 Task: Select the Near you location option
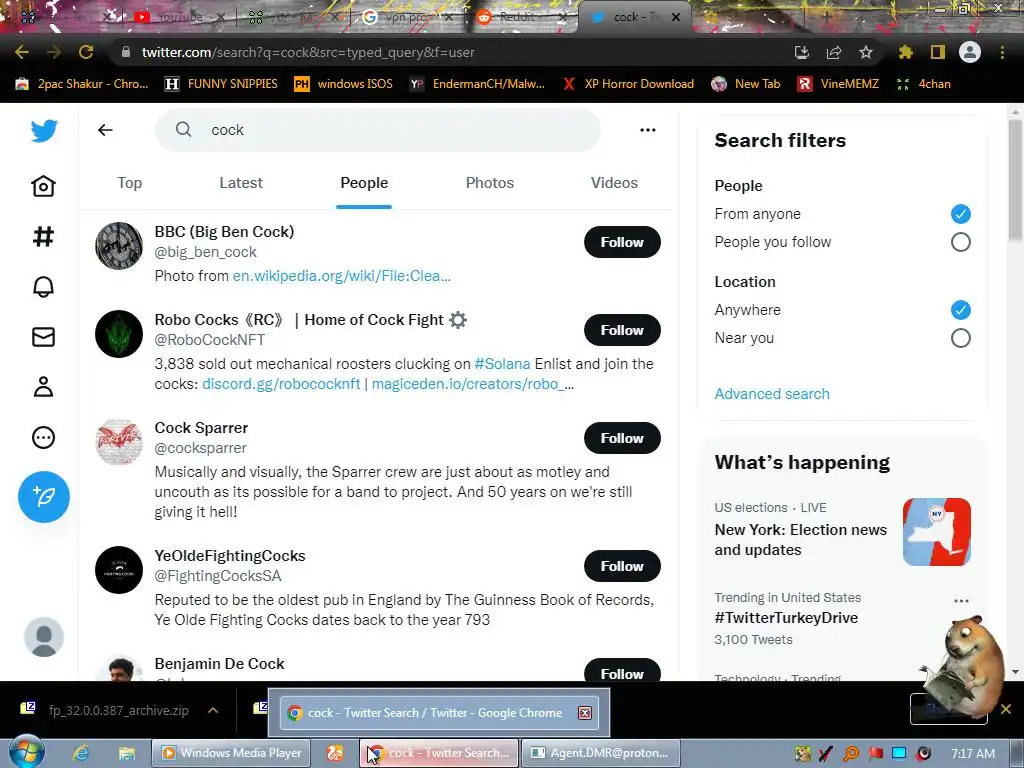pos(961,338)
